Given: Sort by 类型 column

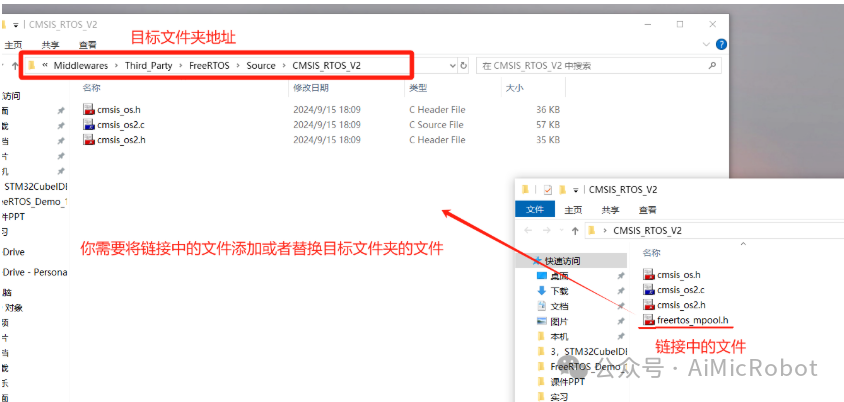Looking at the screenshot, I should [418, 87].
